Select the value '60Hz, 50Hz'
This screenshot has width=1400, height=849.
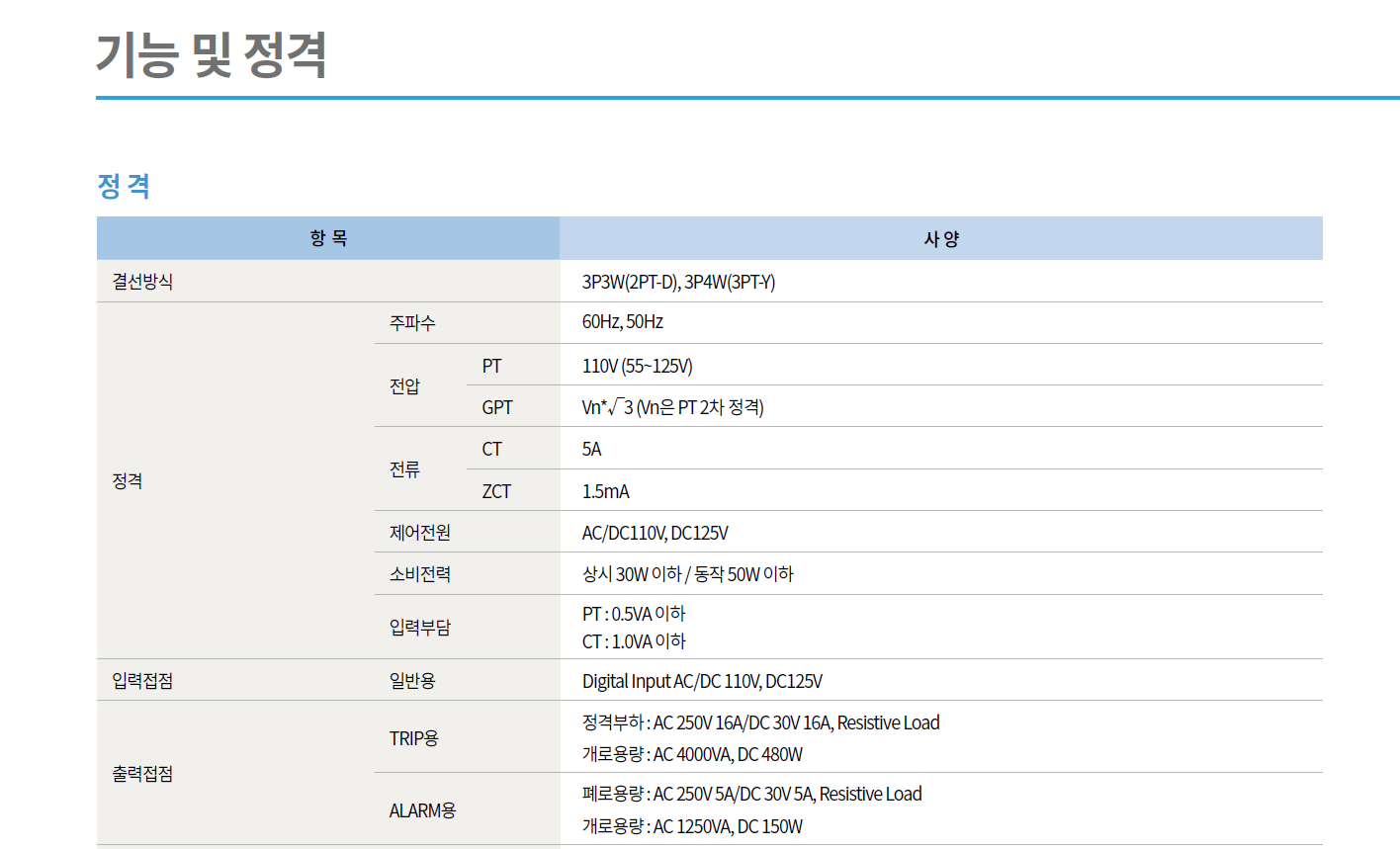tap(622, 322)
